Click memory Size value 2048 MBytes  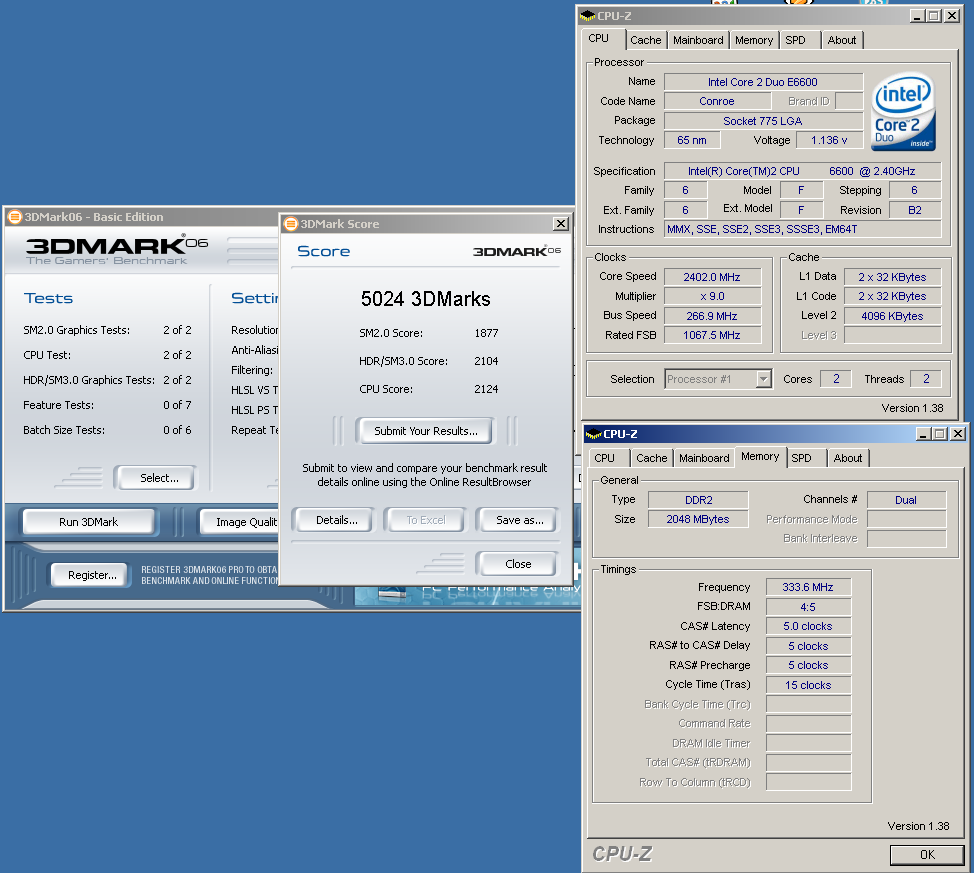[698, 519]
